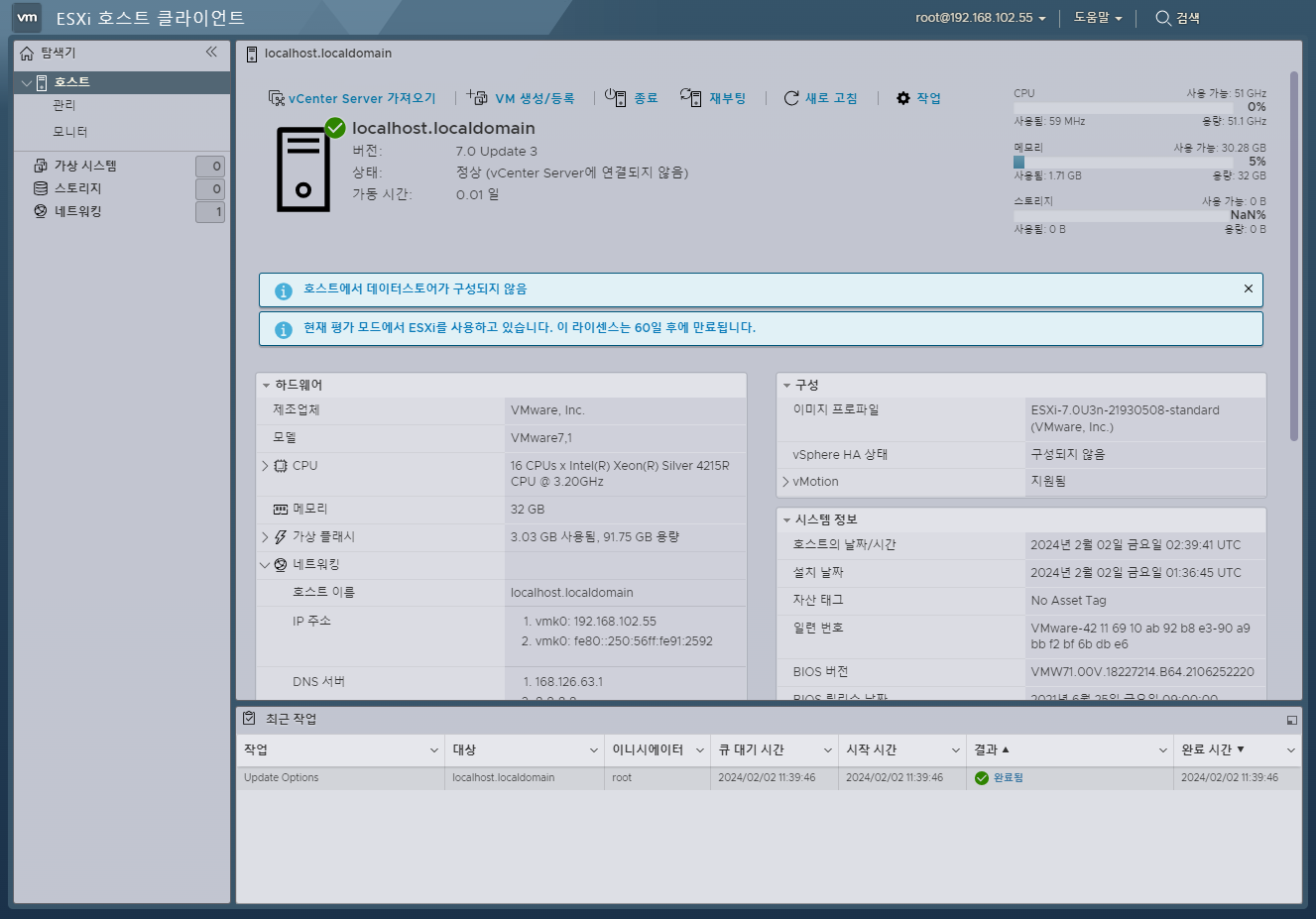Click the memory icon in the hardware list
This screenshot has width=1316, height=919.
tap(281, 510)
